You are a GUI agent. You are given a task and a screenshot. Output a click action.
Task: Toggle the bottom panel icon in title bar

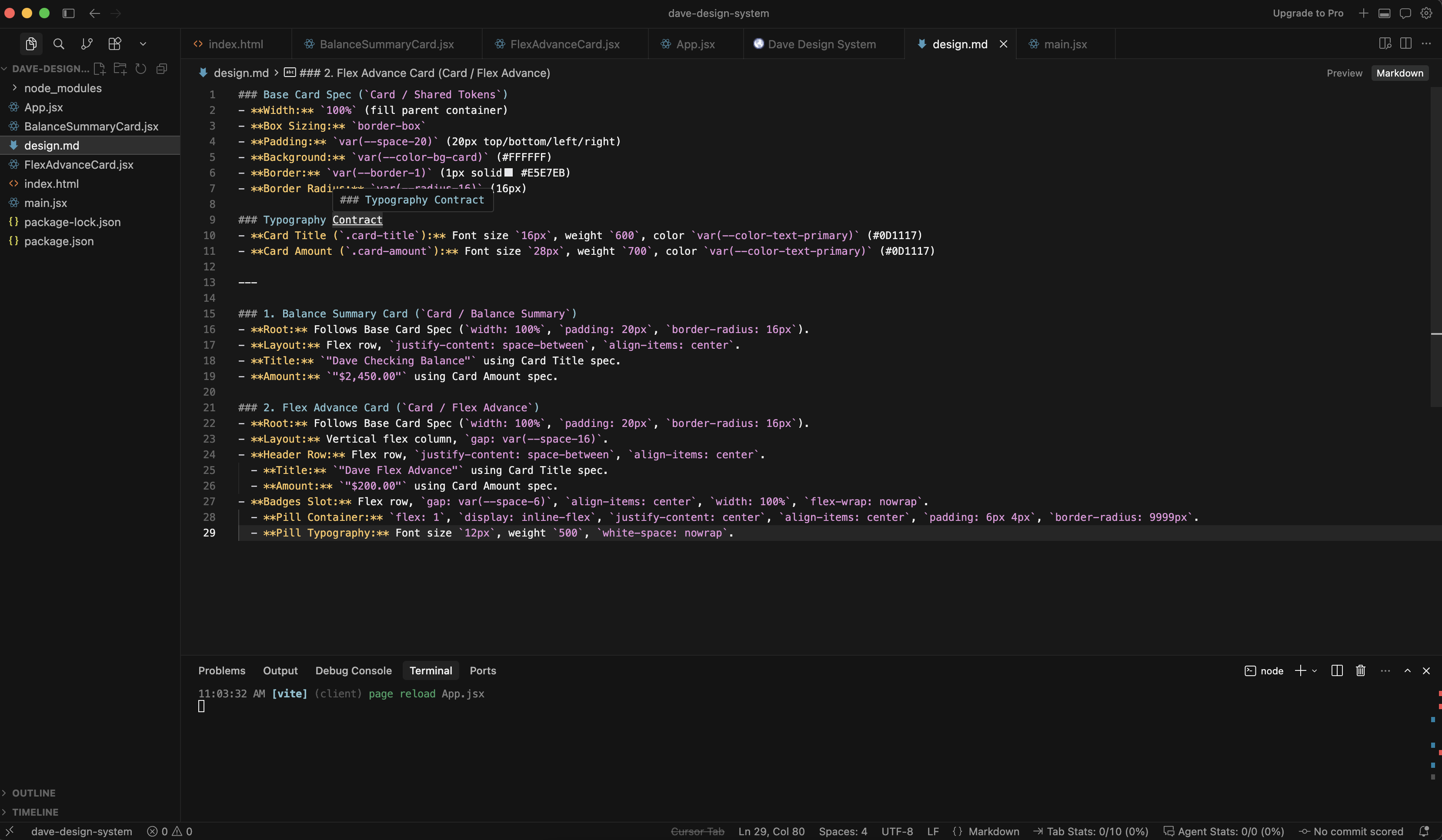[1384, 13]
